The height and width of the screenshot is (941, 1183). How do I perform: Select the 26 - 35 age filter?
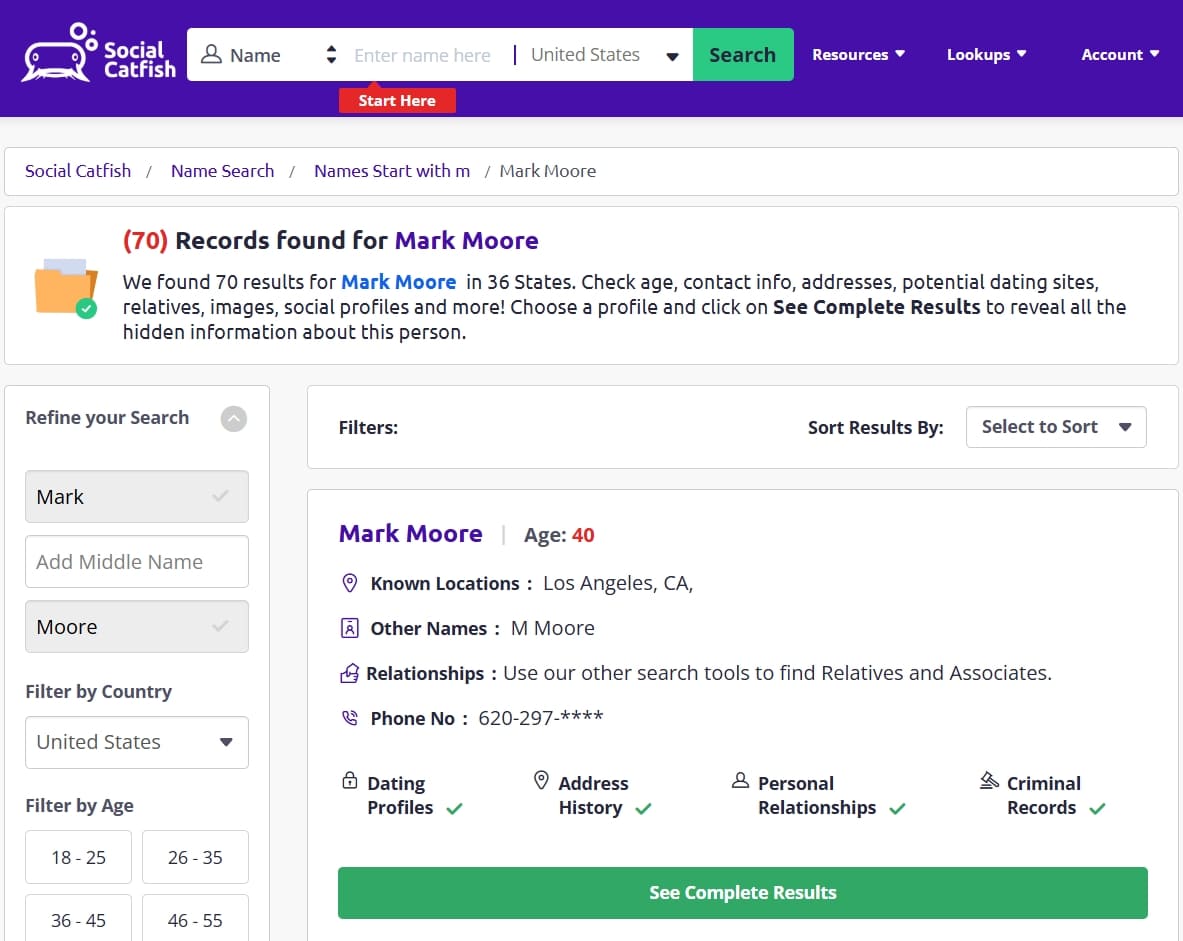(195, 857)
